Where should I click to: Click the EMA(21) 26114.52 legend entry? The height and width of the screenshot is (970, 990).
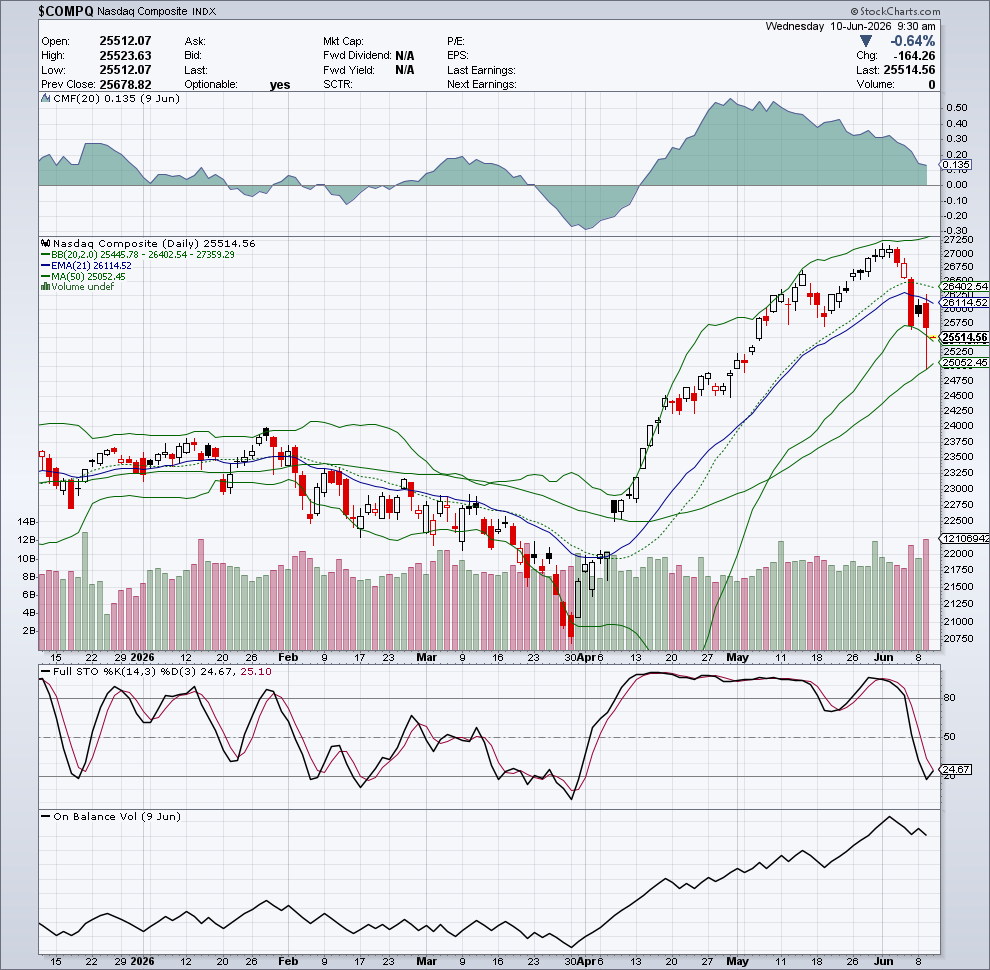(86, 266)
